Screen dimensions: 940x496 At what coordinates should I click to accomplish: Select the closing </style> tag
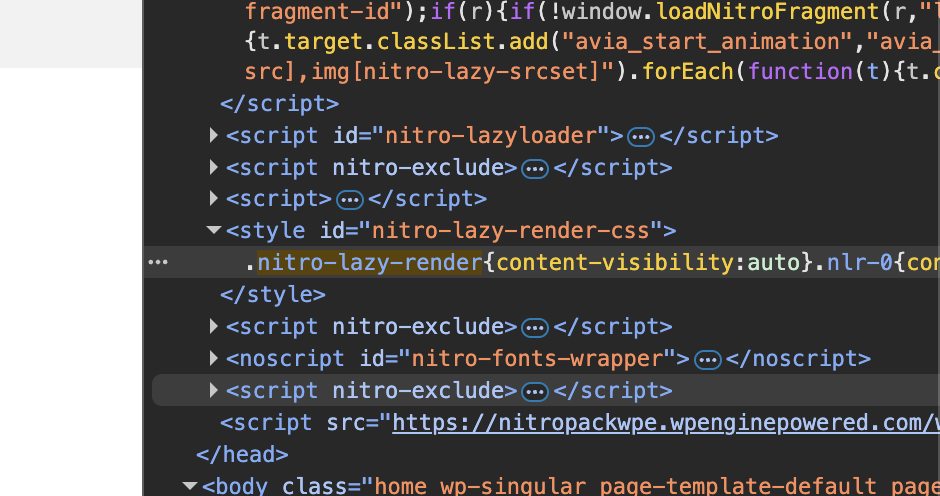[x=273, y=294]
